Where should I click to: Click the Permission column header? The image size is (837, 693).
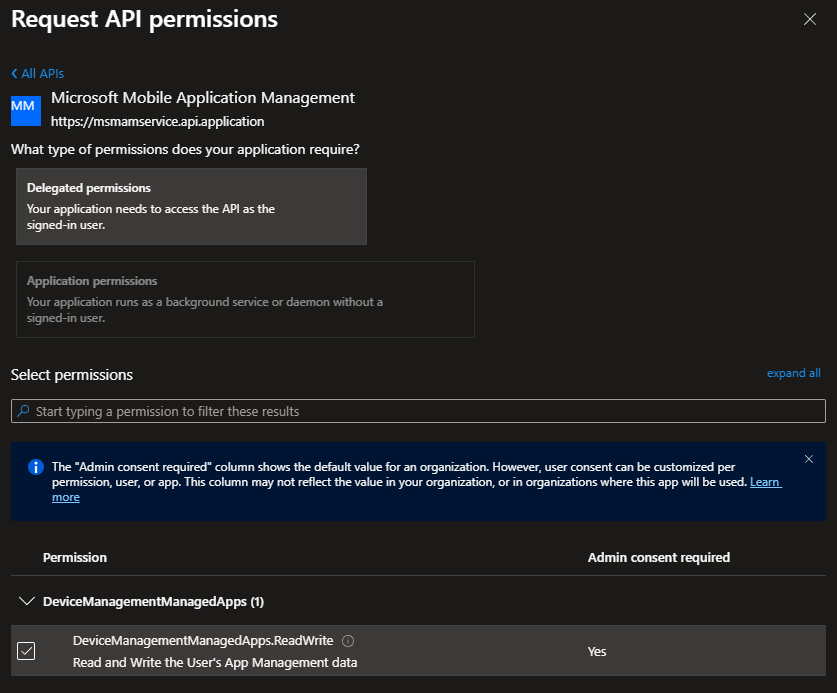tap(75, 557)
